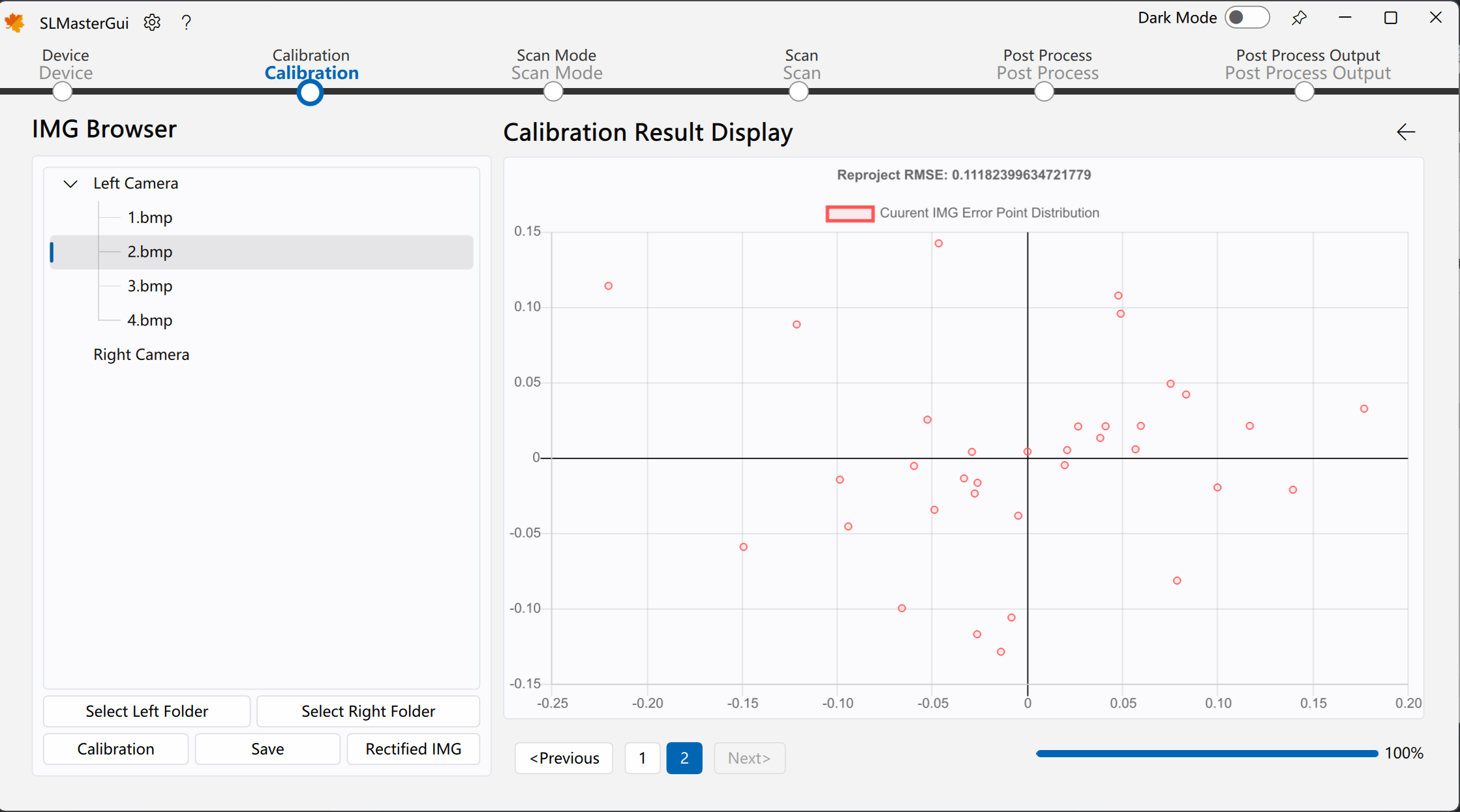
Task: Toggle the chart legend error distribution swatch
Action: [x=849, y=213]
